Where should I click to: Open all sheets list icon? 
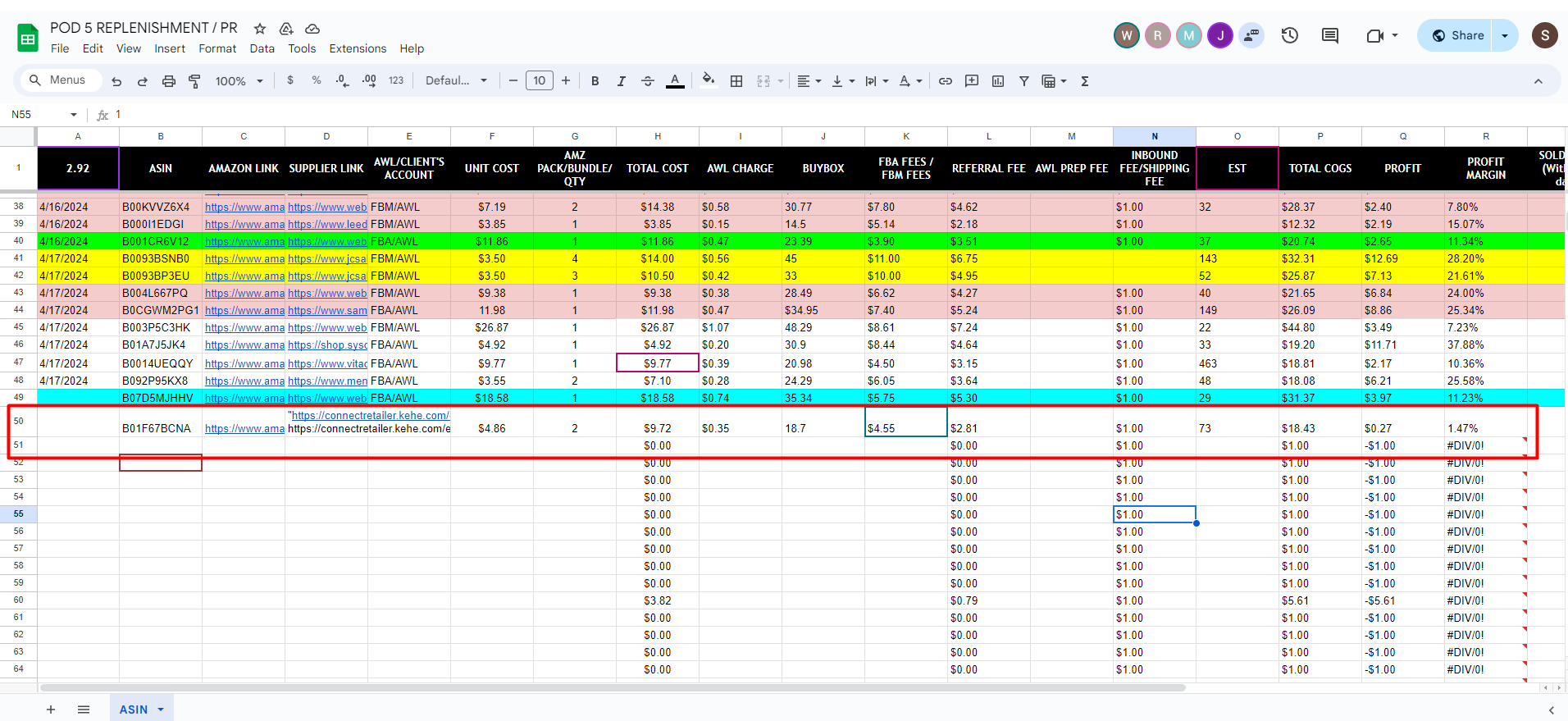click(84, 710)
